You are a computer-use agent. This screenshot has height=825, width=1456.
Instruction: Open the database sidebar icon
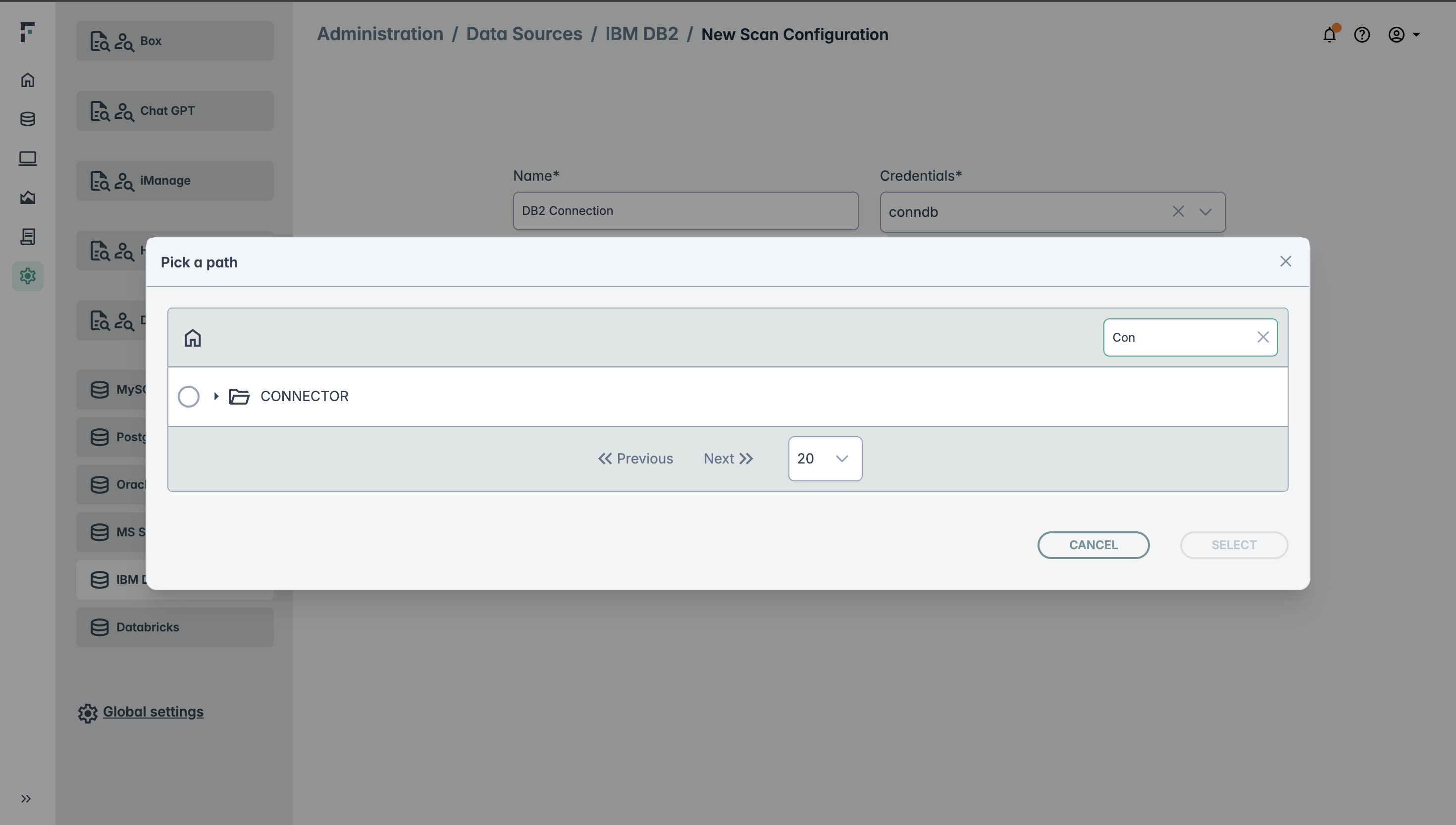coord(28,119)
